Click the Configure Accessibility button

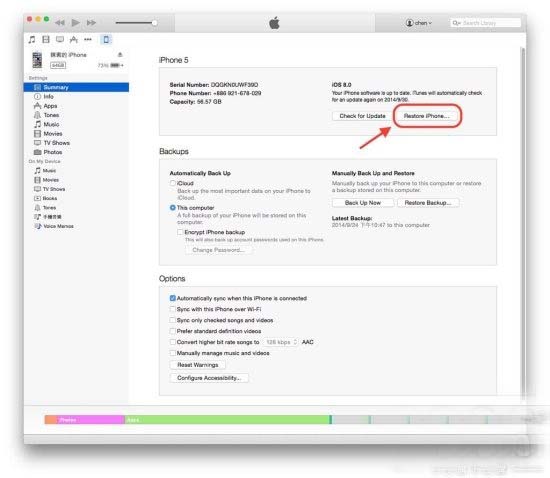click(x=209, y=378)
